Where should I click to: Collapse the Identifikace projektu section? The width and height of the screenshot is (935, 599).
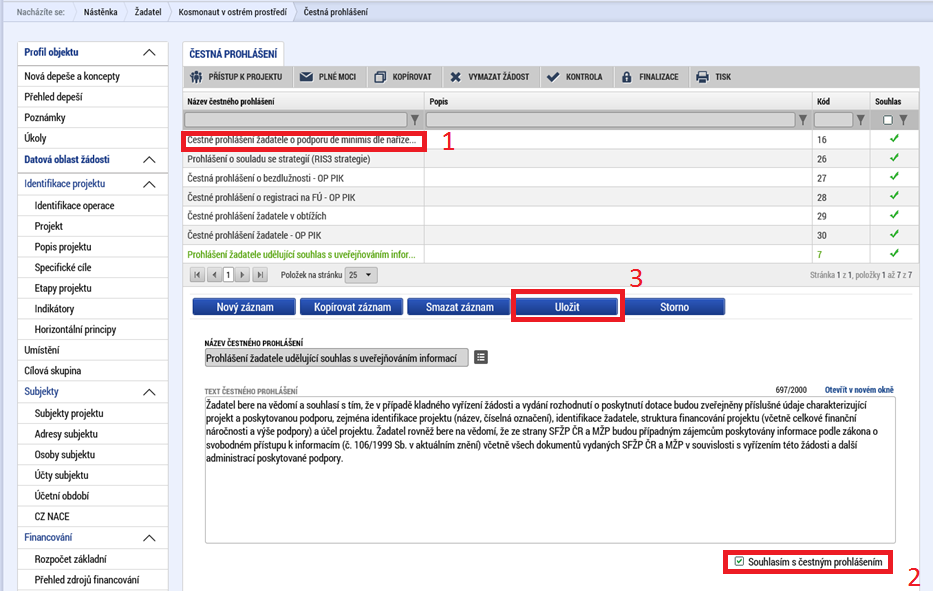[150, 185]
